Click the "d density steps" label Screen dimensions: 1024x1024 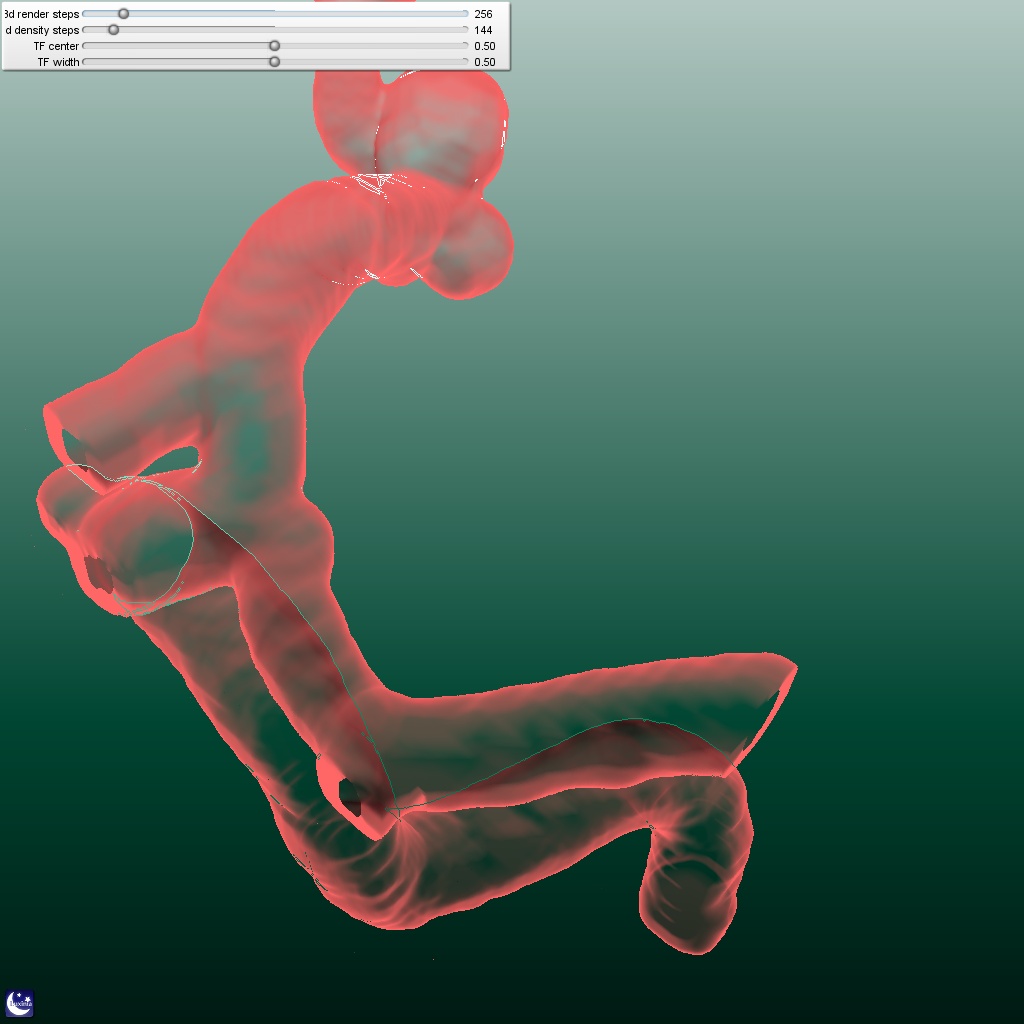pos(42,30)
